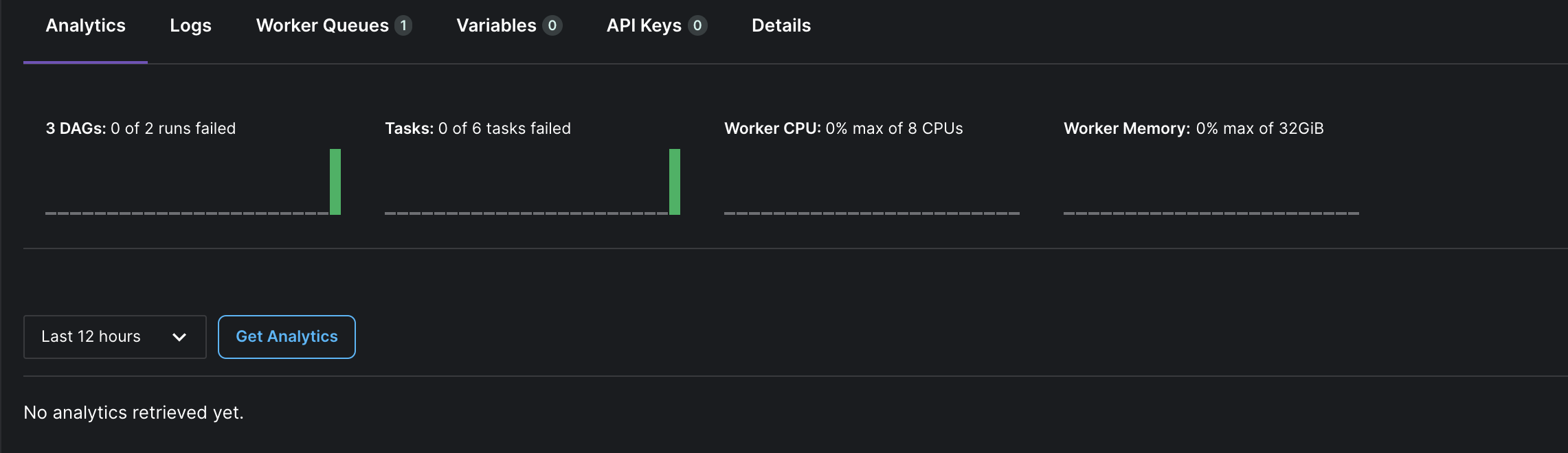
Task: Open the Worker Queues tab
Action: click(322, 25)
